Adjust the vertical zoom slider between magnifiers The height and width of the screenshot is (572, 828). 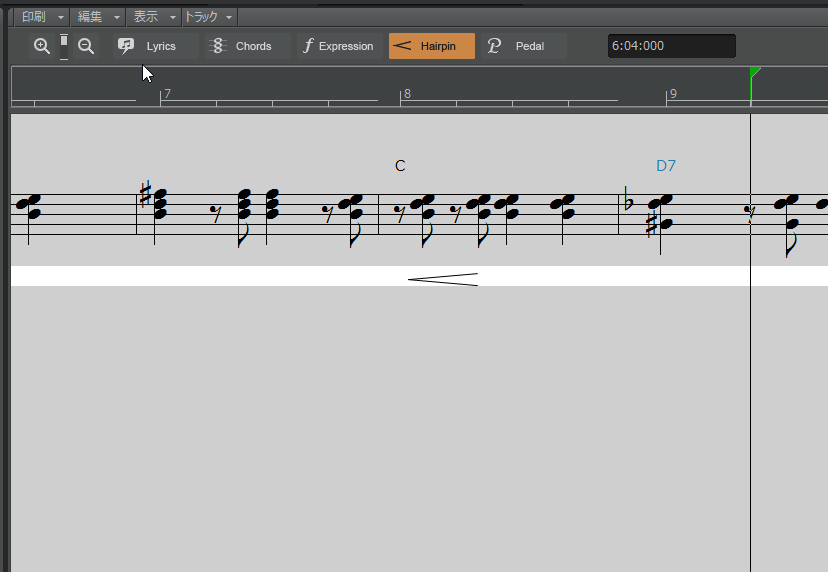click(x=64, y=47)
